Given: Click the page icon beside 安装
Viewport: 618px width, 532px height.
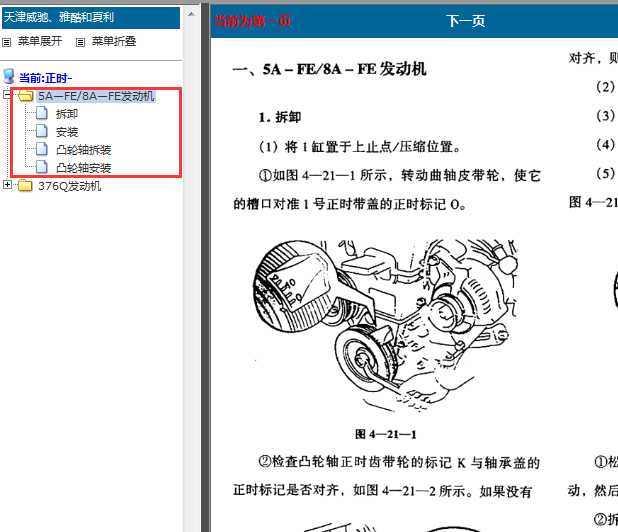Looking at the screenshot, I should click(42, 131).
